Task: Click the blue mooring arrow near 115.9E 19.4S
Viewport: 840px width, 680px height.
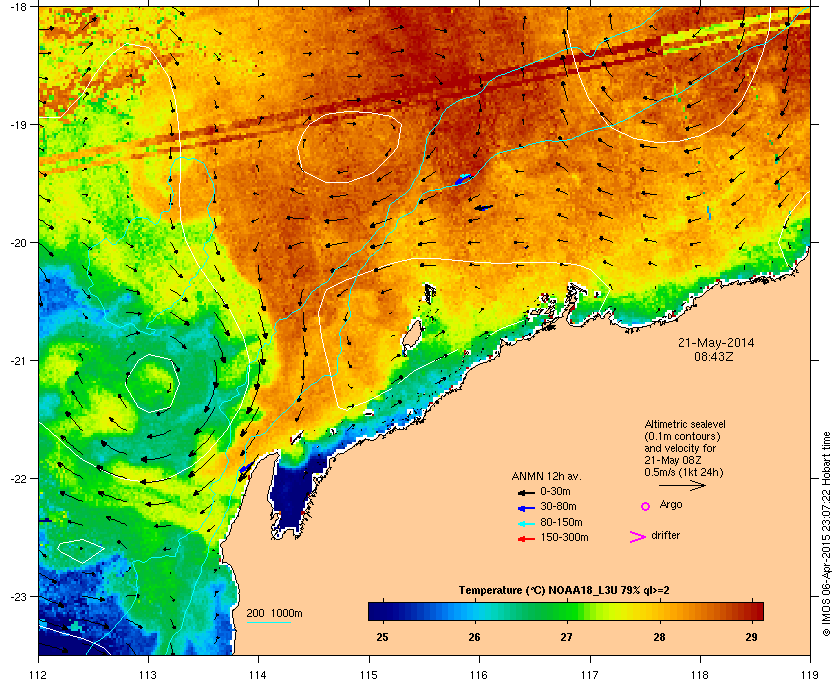Action: [x=462, y=180]
